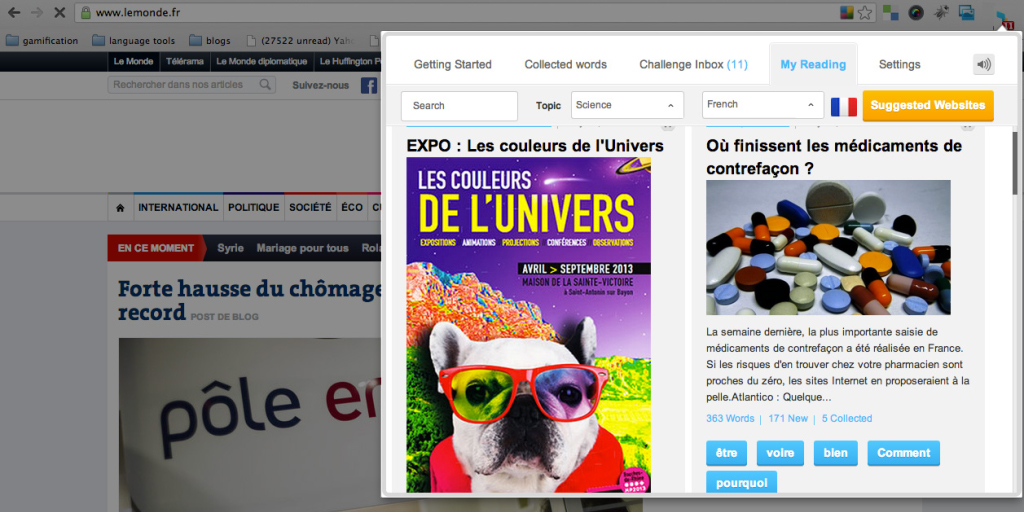Open the SOCIÉTÉ section
1024x512 pixels.
310,208
